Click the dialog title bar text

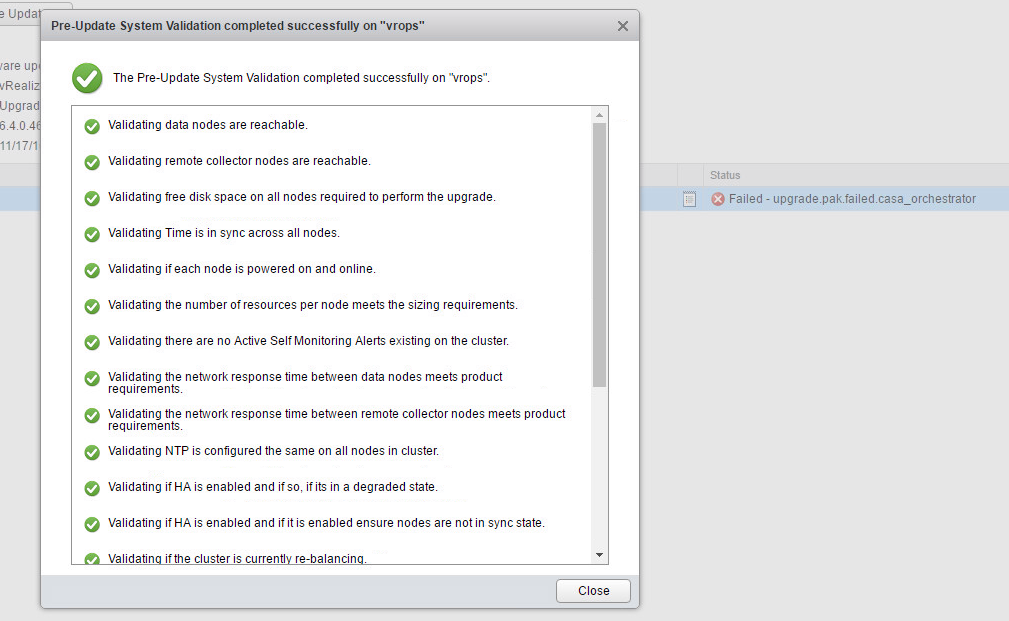click(238, 26)
